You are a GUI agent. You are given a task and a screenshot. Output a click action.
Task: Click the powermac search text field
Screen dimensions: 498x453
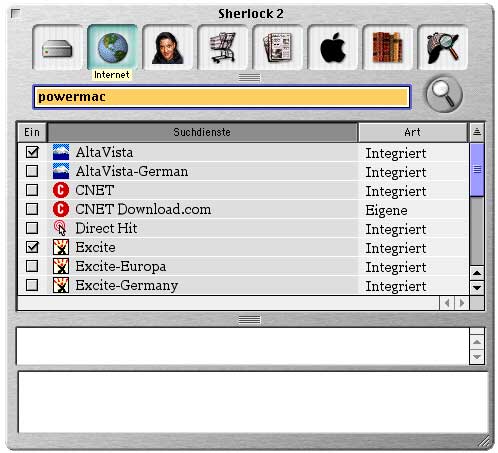[x=222, y=97]
